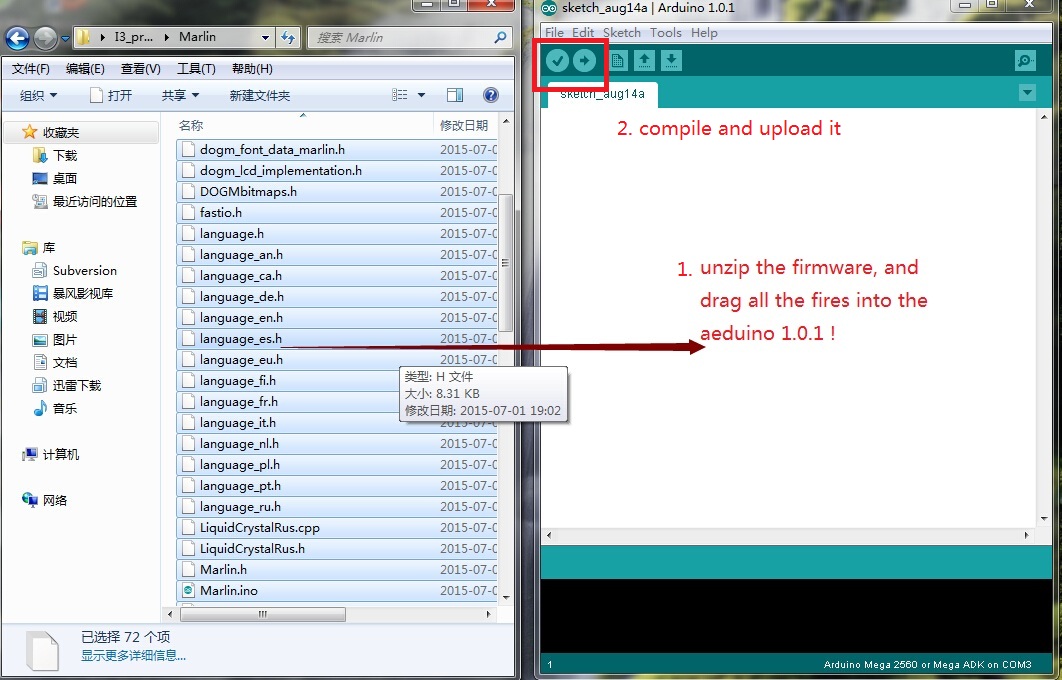Open the 组织 organize dropdown

tap(38, 95)
